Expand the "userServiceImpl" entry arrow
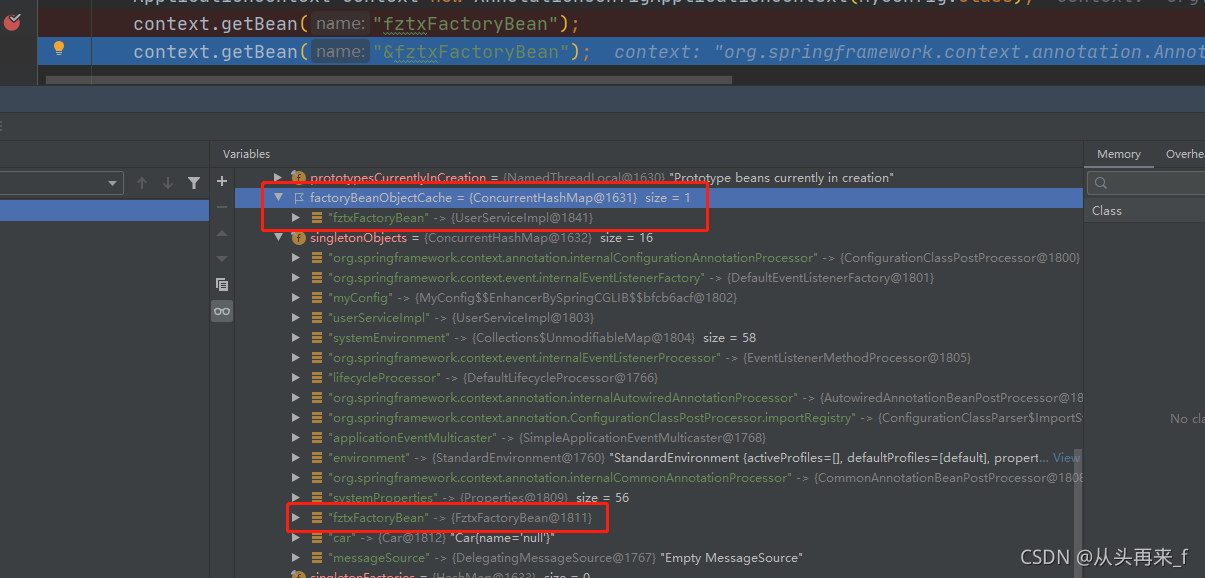This screenshot has height=578, width=1205. (x=296, y=318)
